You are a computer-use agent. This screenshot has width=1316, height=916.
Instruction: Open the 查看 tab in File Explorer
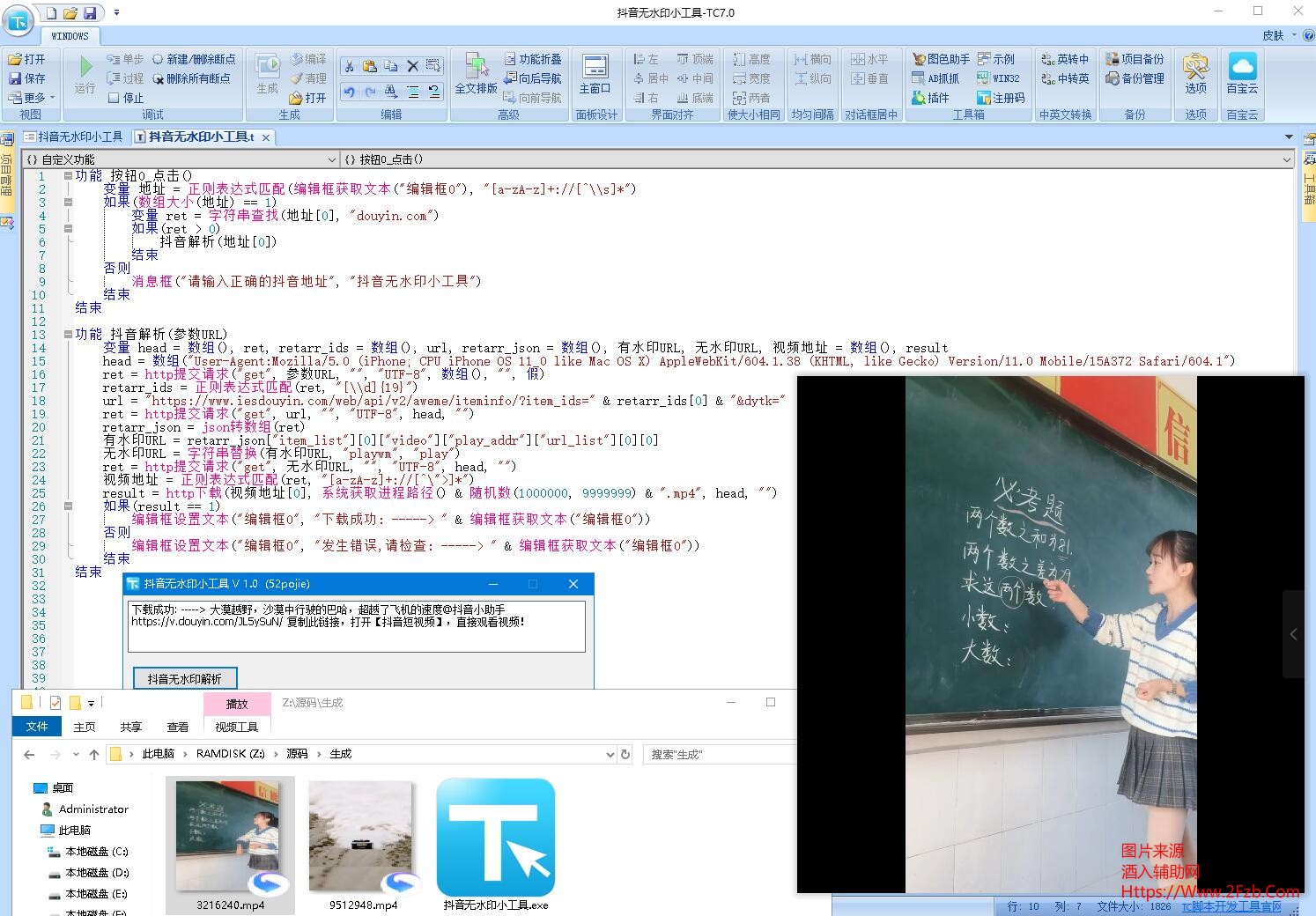[177, 727]
